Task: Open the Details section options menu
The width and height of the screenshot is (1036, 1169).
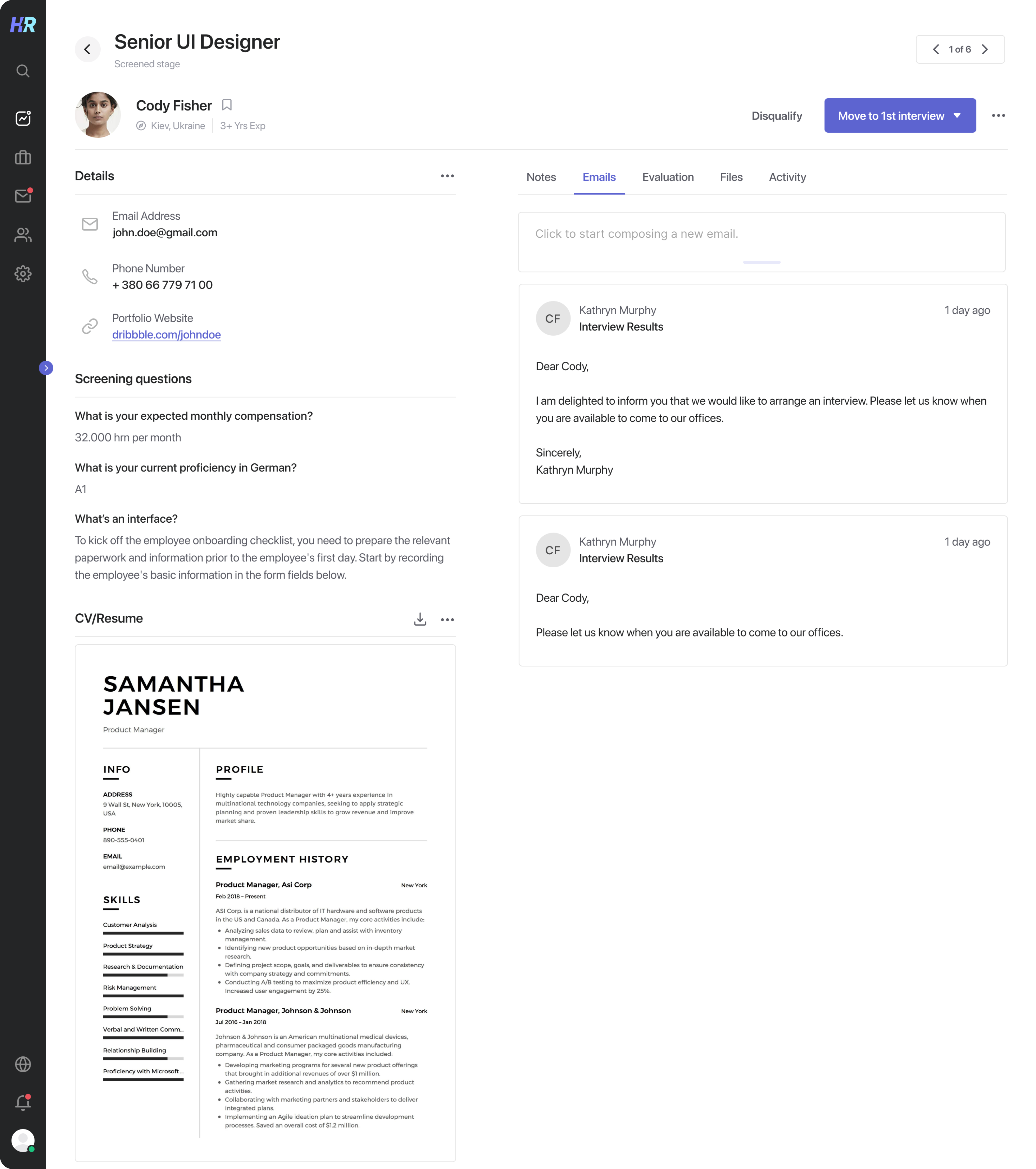Action: coord(447,176)
